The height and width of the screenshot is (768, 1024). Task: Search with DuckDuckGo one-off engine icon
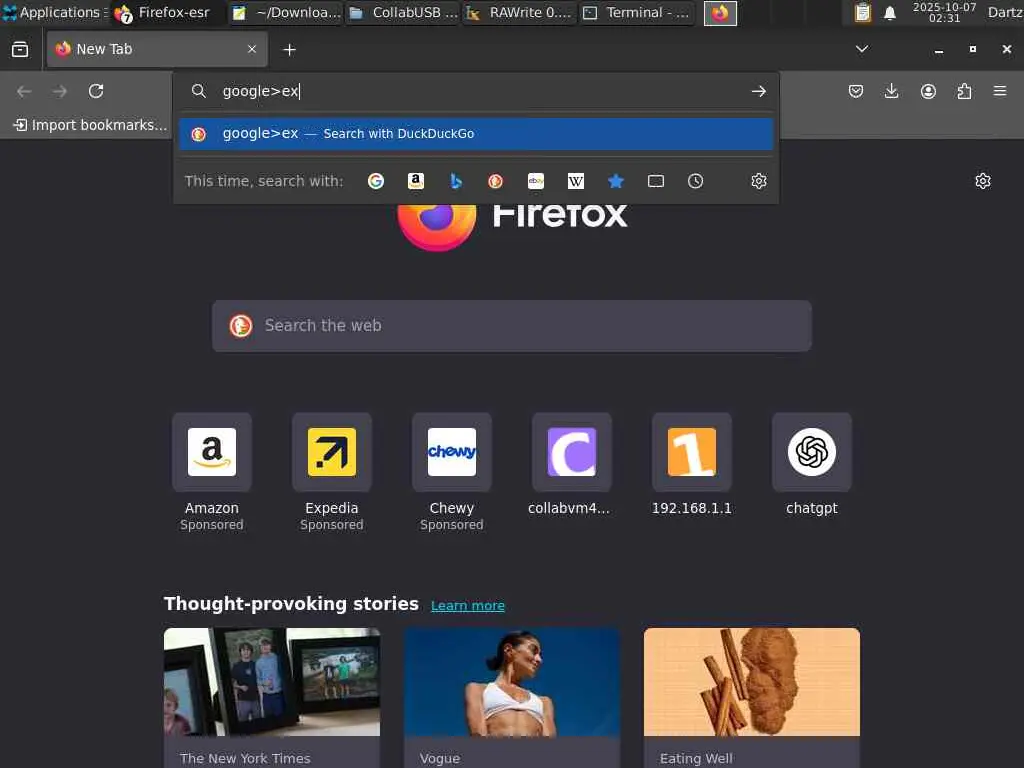pos(496,181)
